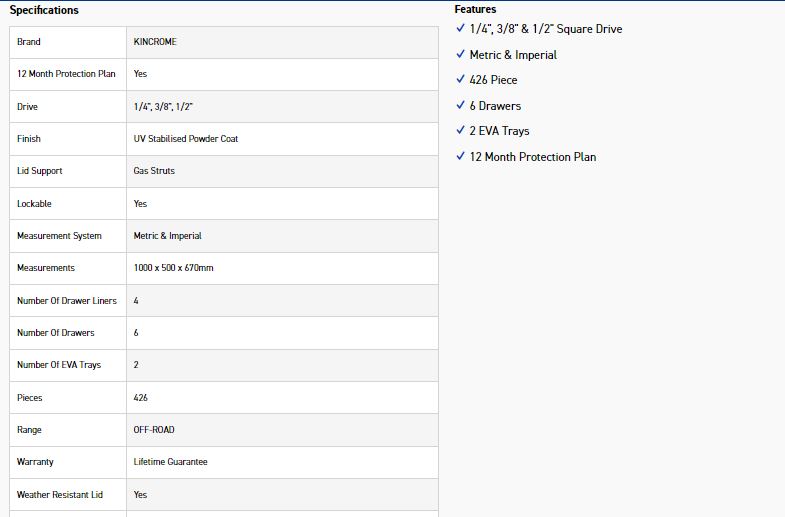This screenshot has height=517, width=785.
Task: Click the 426 Piece feature text
Action: point(493,80)
